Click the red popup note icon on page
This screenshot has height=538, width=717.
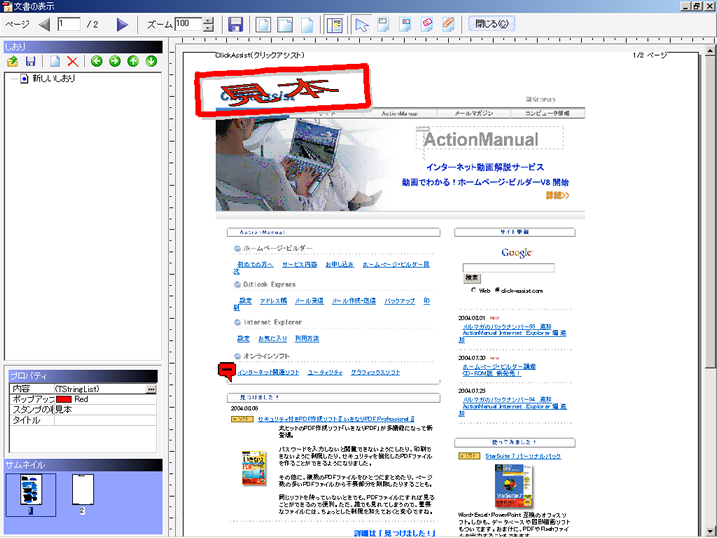tap(227, 371)
